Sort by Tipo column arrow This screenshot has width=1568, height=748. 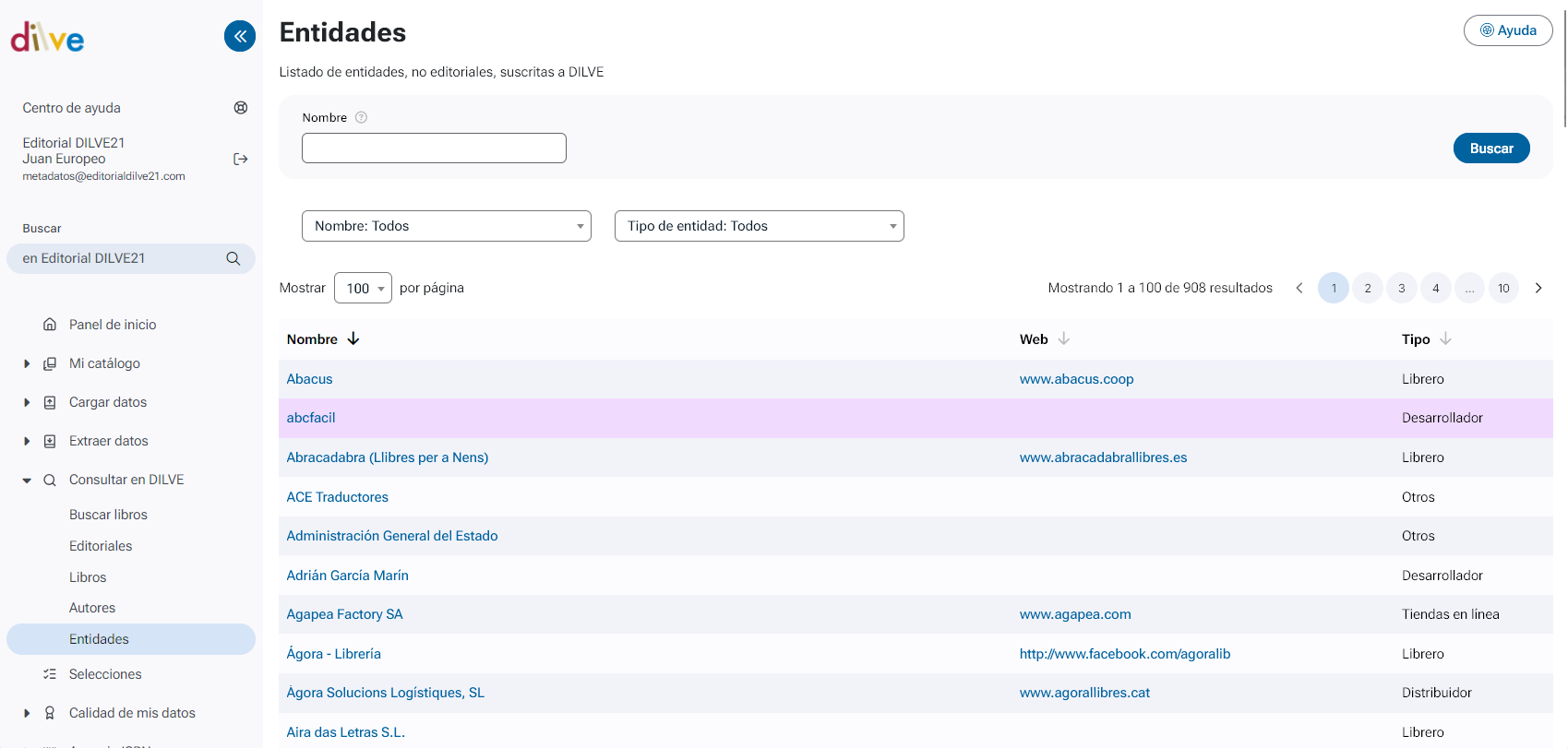[1446, 338]
